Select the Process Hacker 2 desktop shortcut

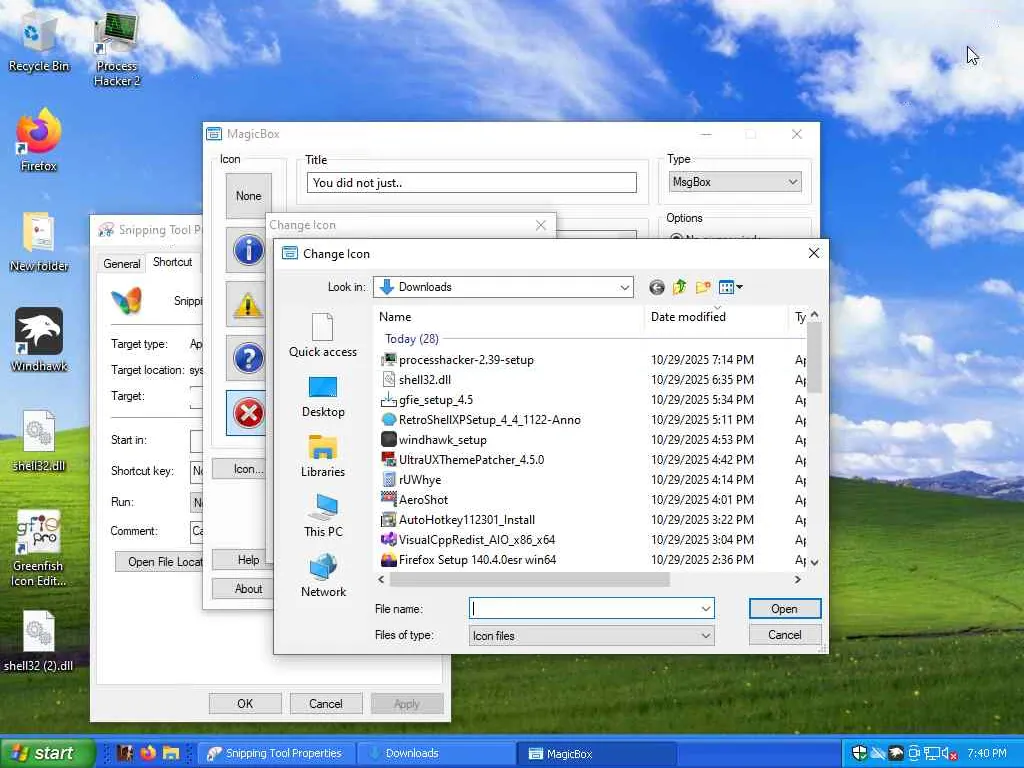[x=117, y=50]
